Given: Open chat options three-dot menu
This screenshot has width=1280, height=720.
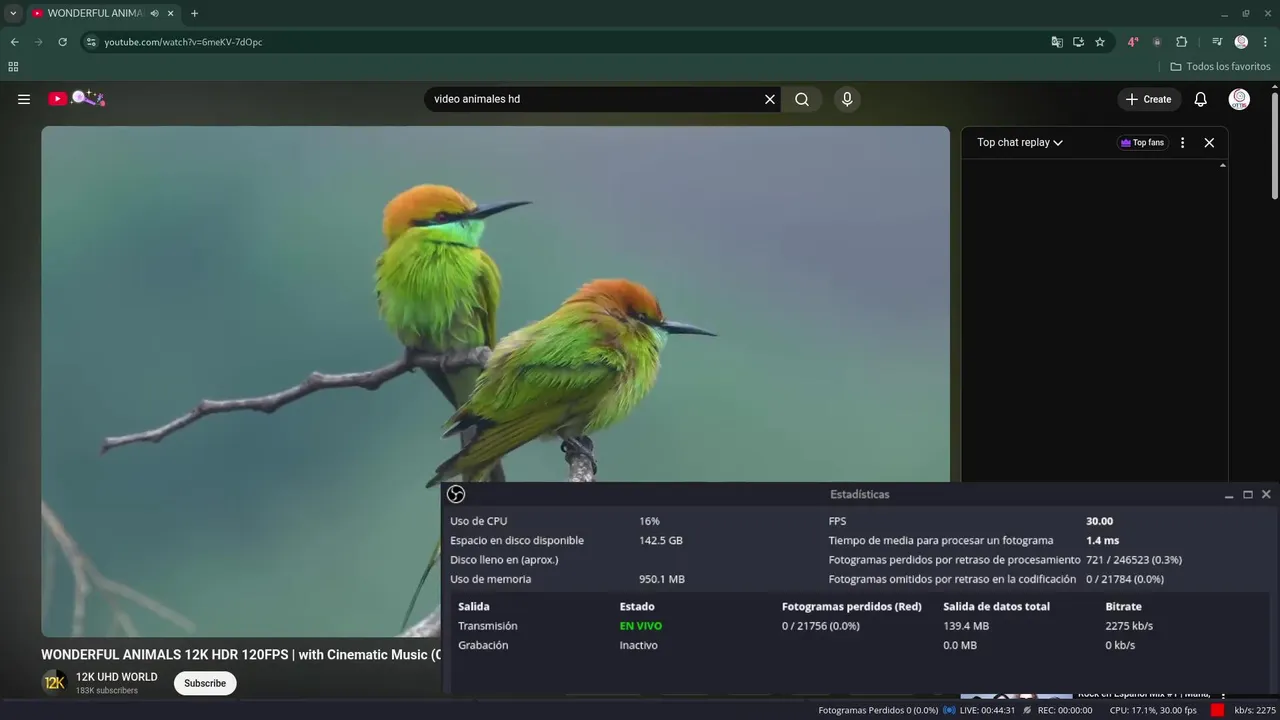Looking at the screenshot, I should point(1182,142).
